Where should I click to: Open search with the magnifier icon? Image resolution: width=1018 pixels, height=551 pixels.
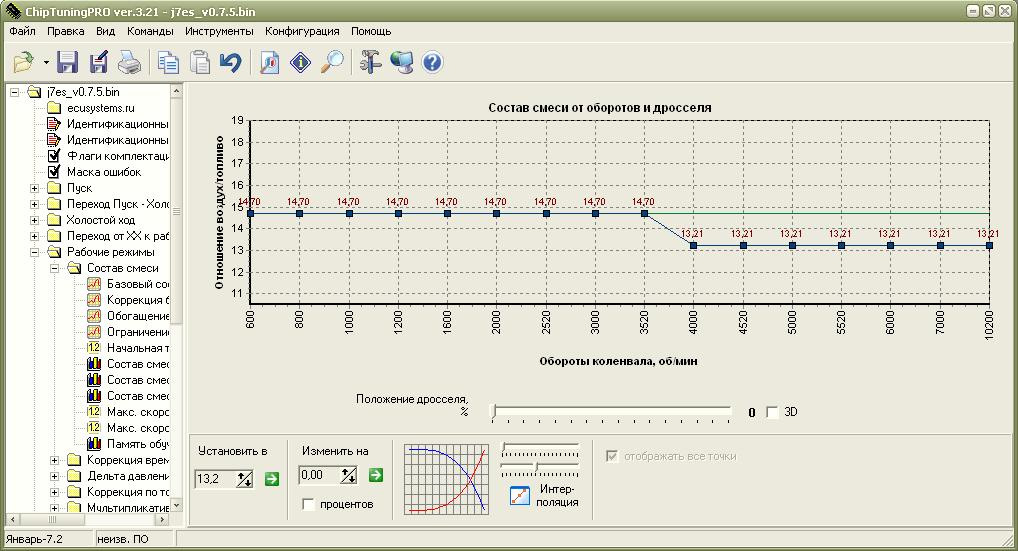332,62
